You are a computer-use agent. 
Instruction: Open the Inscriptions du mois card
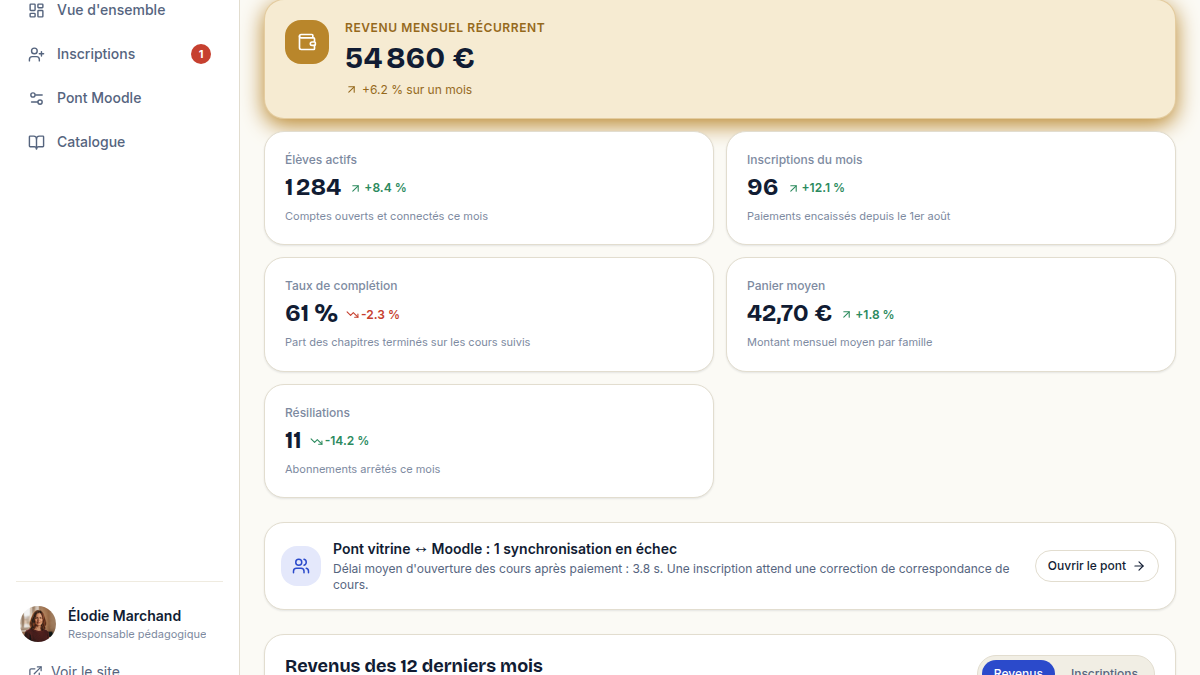(x=951, y=188)
